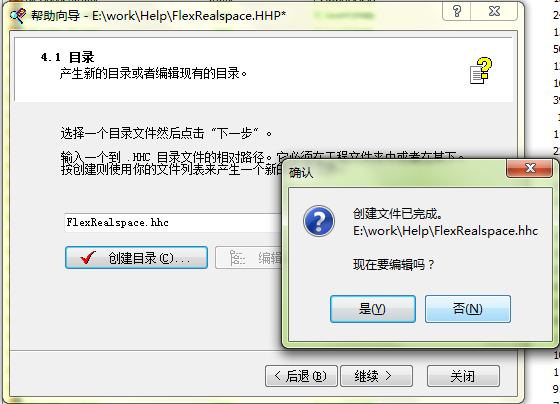Click the question mark help button in title bar
Viewport: 560px width, 404px height.
(x=456, y=11)
